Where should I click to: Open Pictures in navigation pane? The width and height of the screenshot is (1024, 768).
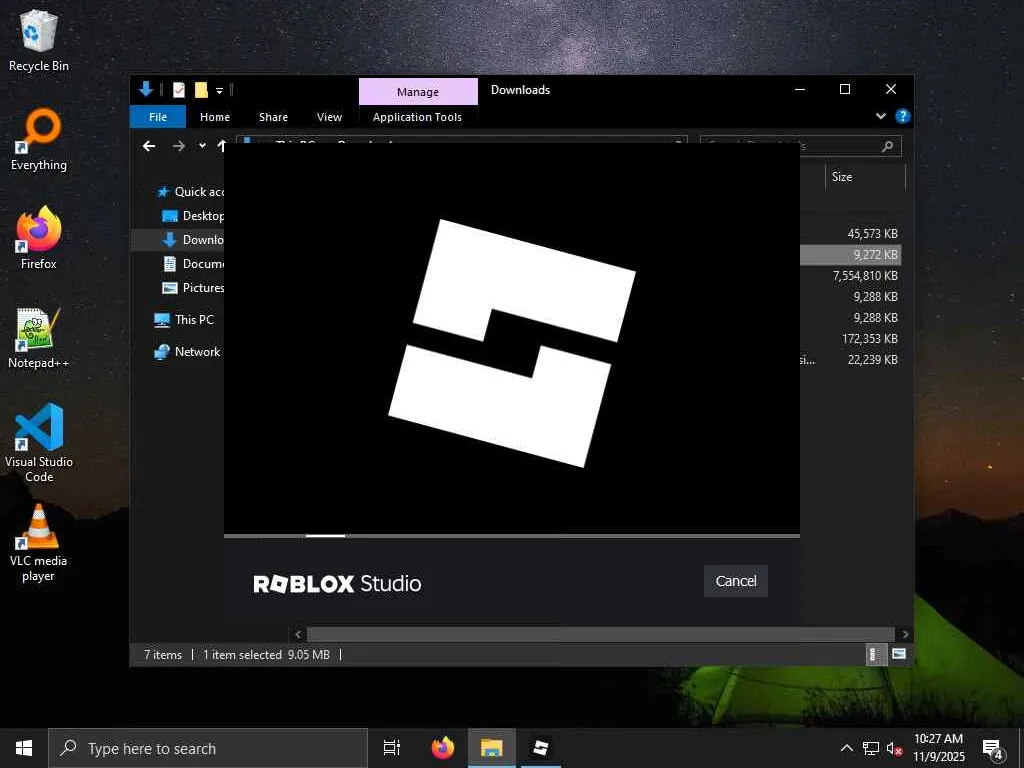pos(193,288)
